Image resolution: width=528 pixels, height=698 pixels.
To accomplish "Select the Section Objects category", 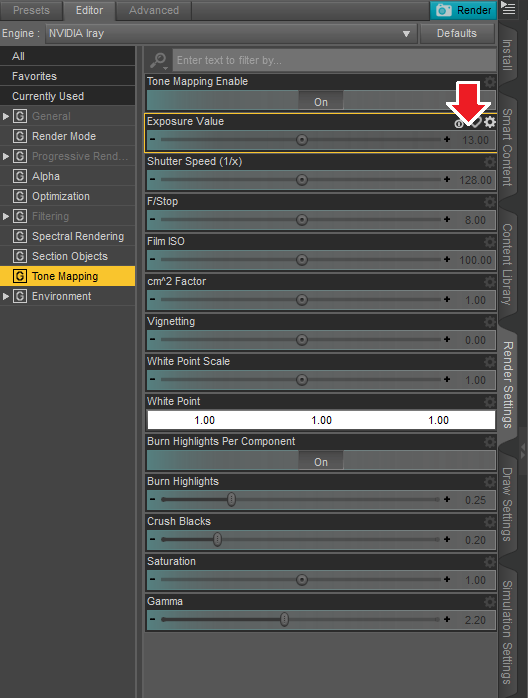I will (x=68, y=256).
